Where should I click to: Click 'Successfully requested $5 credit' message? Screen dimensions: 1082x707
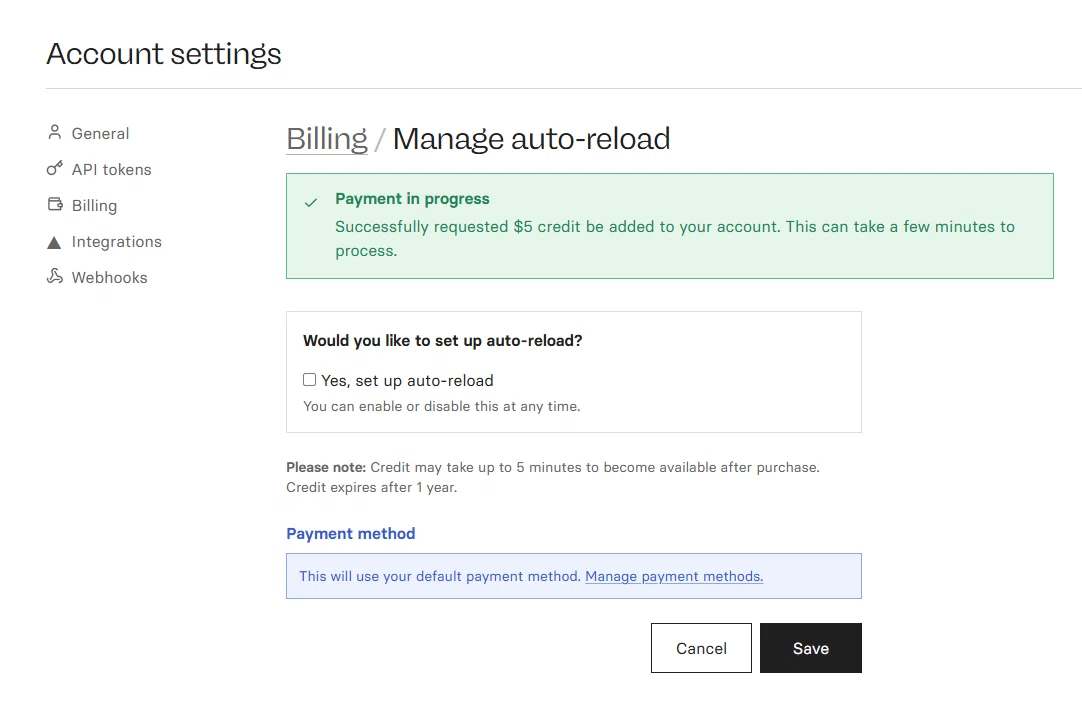[675, 238]
